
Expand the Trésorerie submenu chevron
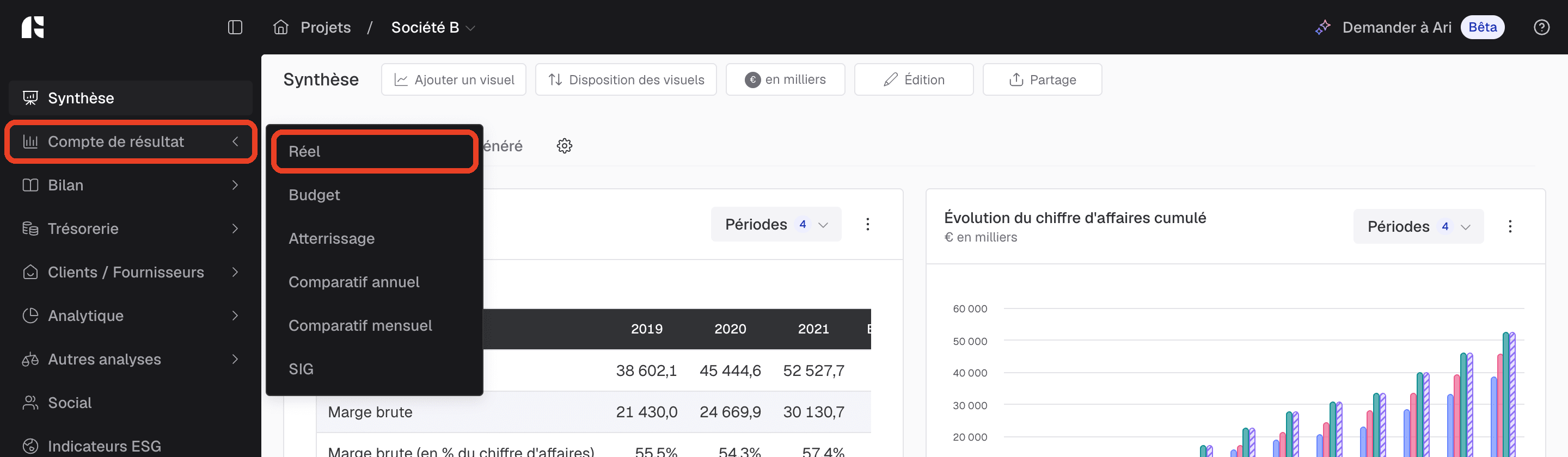[x=235, y=229]
